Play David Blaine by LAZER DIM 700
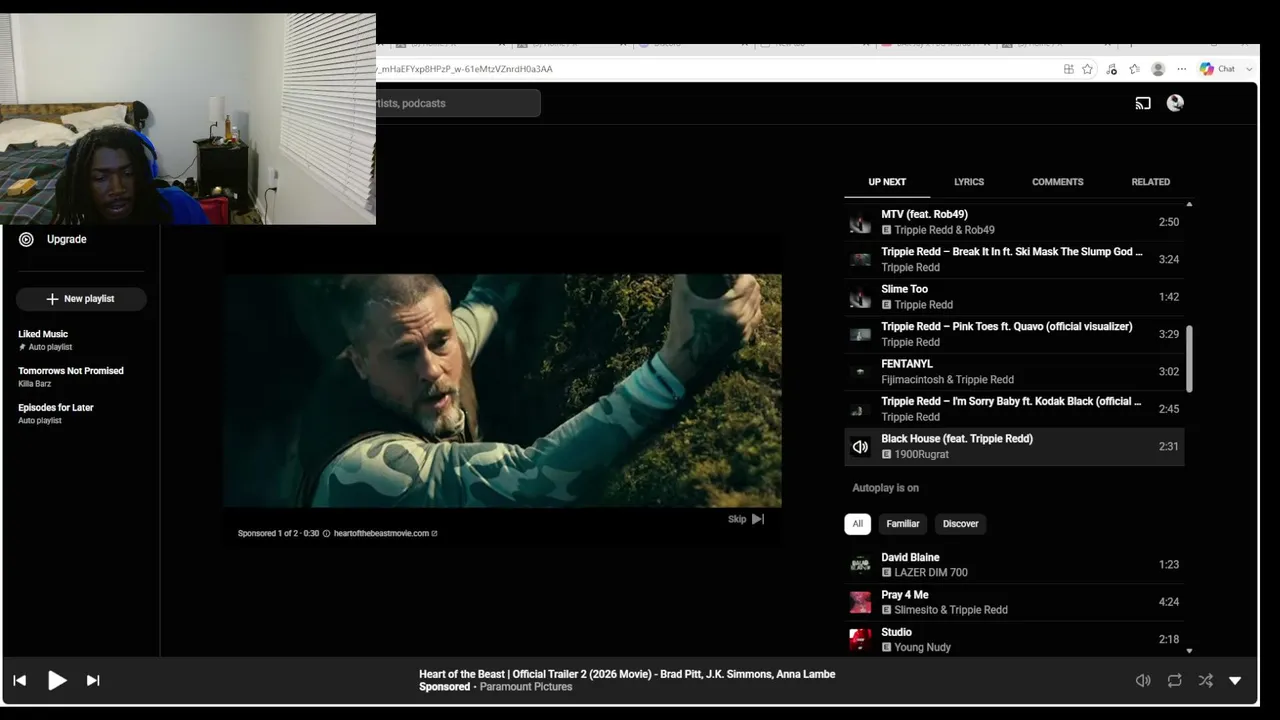The height and width of the screenshot is (720, 1280). tap(1014, 565)
